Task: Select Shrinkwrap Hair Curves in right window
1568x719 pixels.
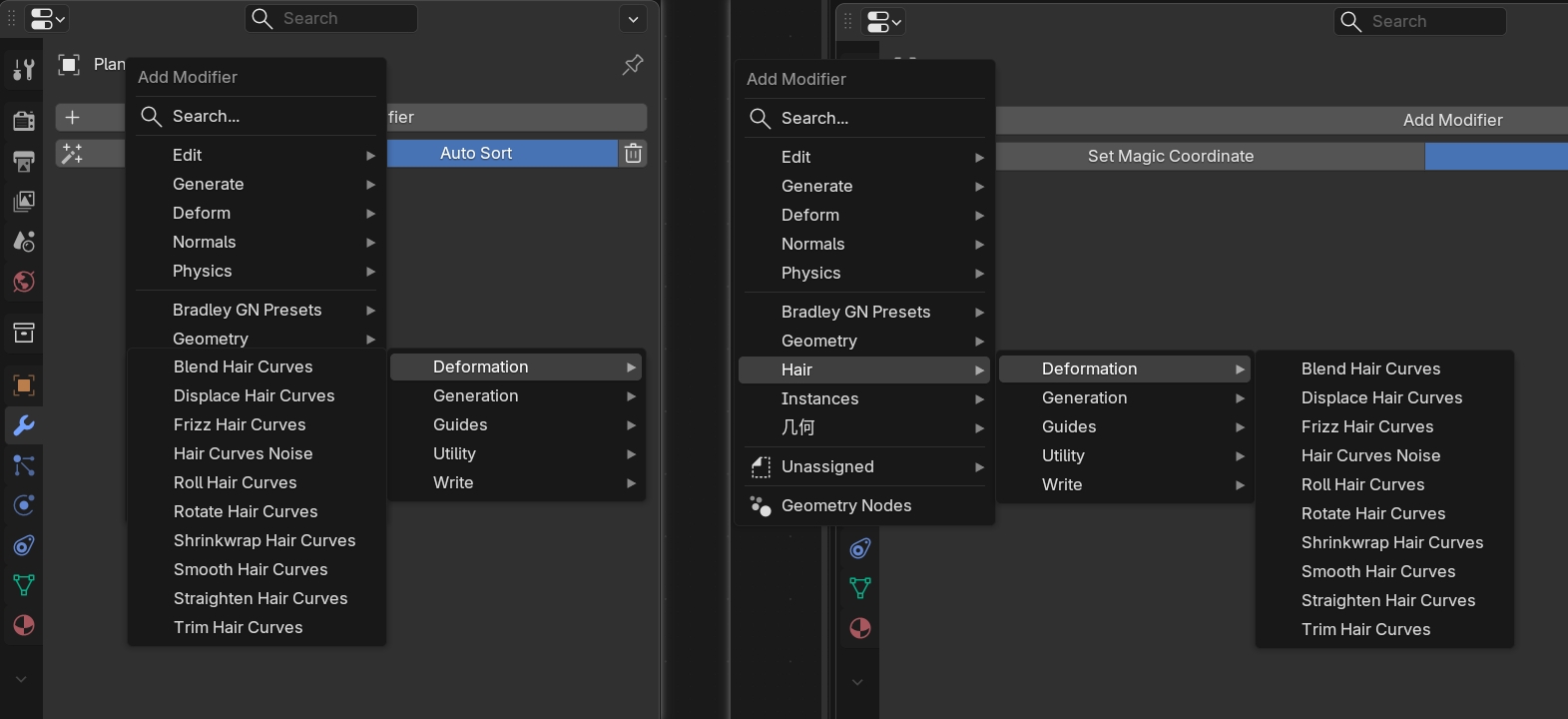Action: click(x=1385, y=542)
